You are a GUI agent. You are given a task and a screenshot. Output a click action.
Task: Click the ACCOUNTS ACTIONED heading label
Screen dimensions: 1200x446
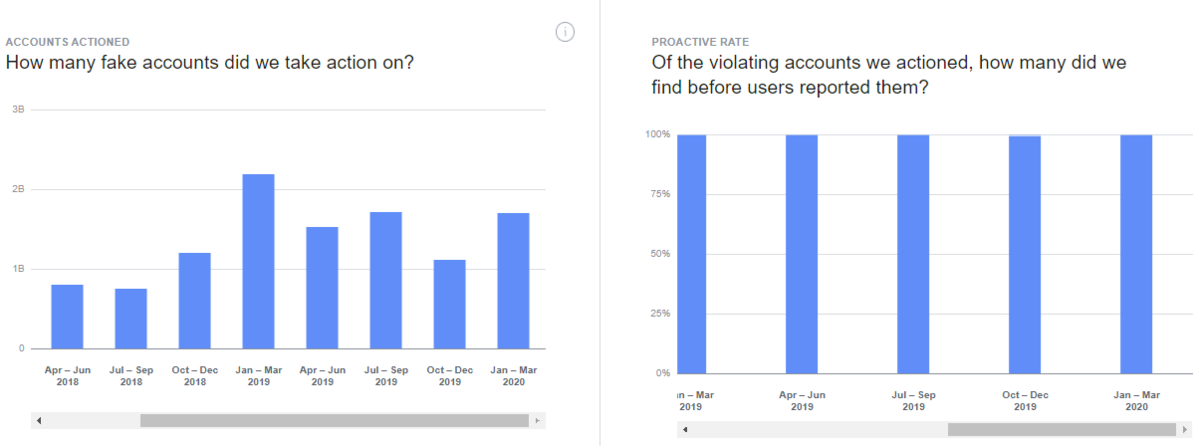coord(68,42)
